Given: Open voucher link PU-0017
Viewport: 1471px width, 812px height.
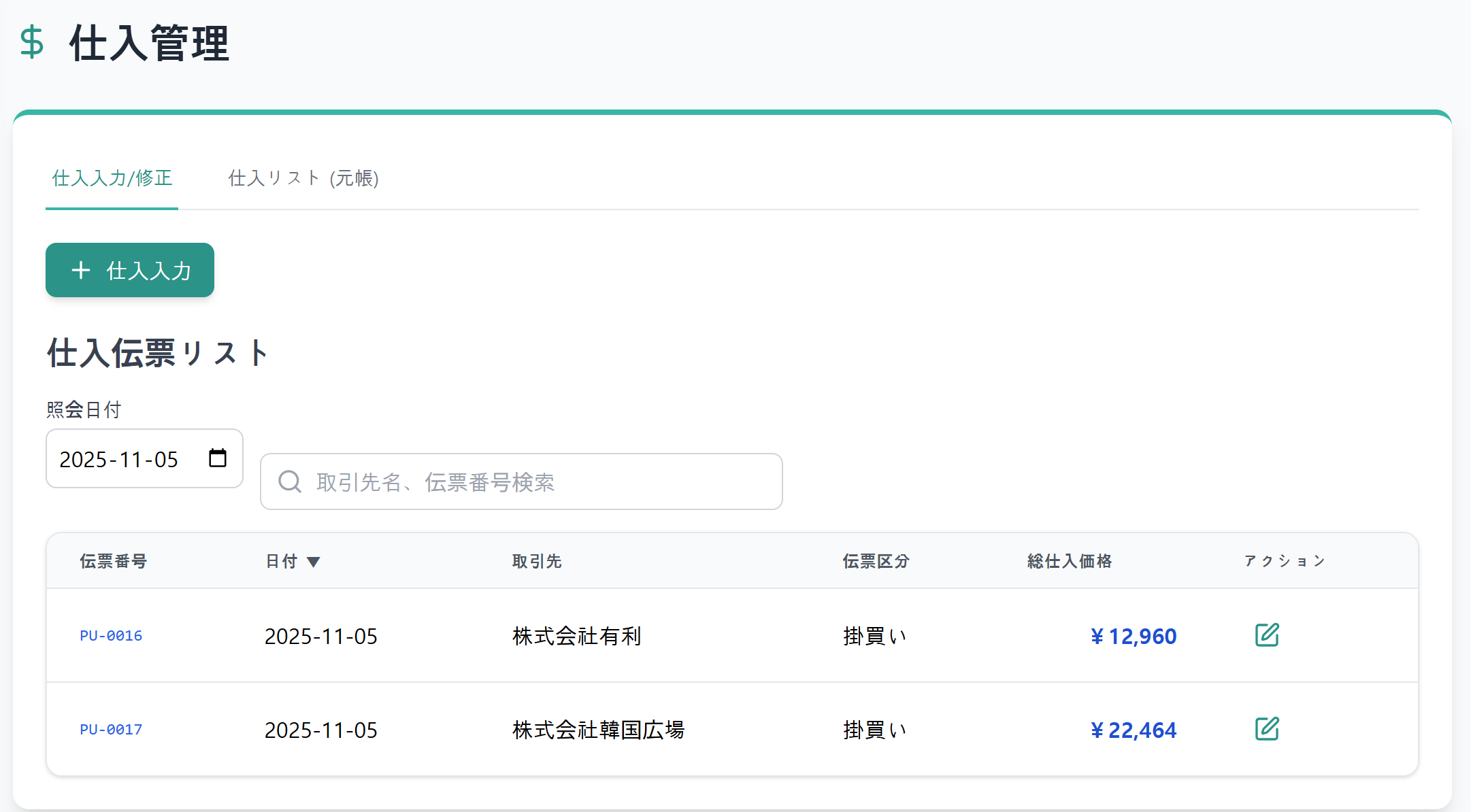Looking at the screenshot, I should 110,729.
